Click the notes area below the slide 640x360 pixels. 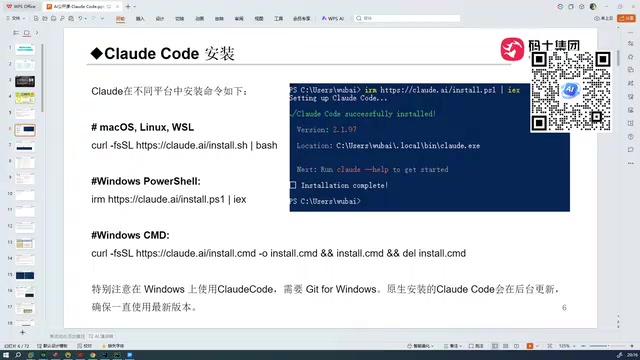tap(67, 336)
